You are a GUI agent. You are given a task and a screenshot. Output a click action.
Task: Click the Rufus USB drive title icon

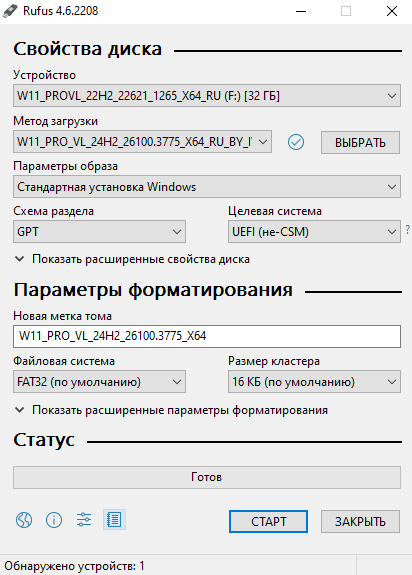pyautogui.click(x=10, y=11)
